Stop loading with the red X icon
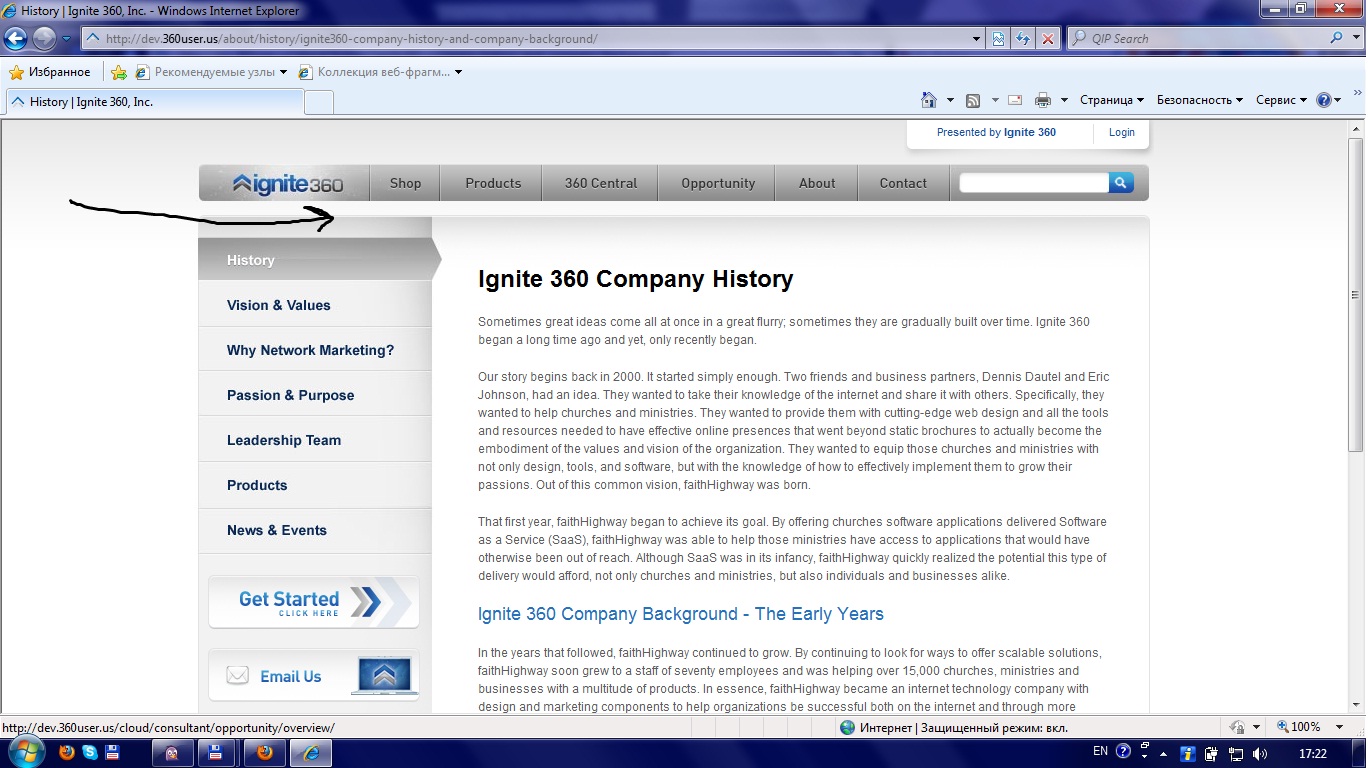 (x=1047, y=39)
